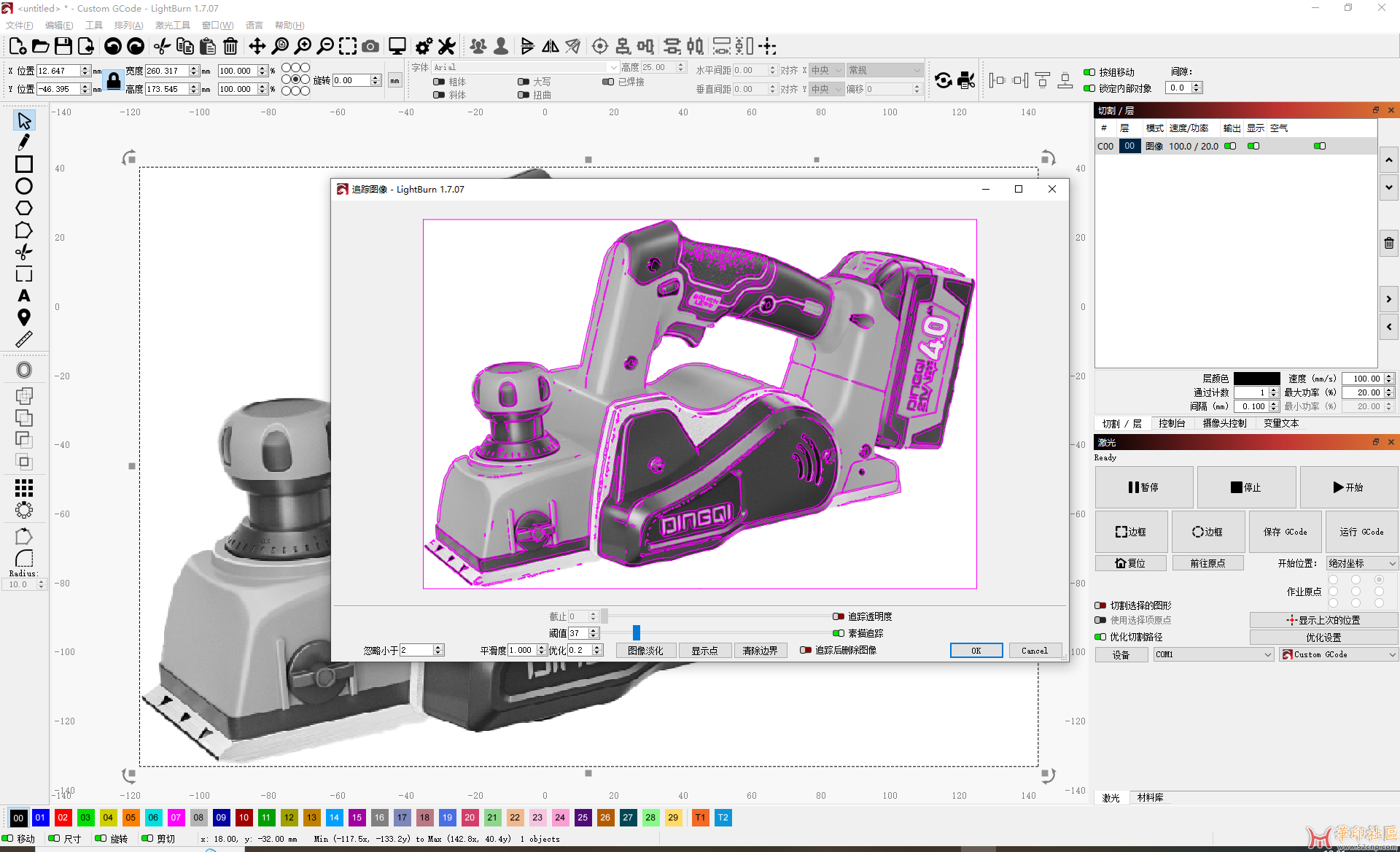
Task: Toggle 素描追踪 switch in trace dialog
Action: coord(839,633)
